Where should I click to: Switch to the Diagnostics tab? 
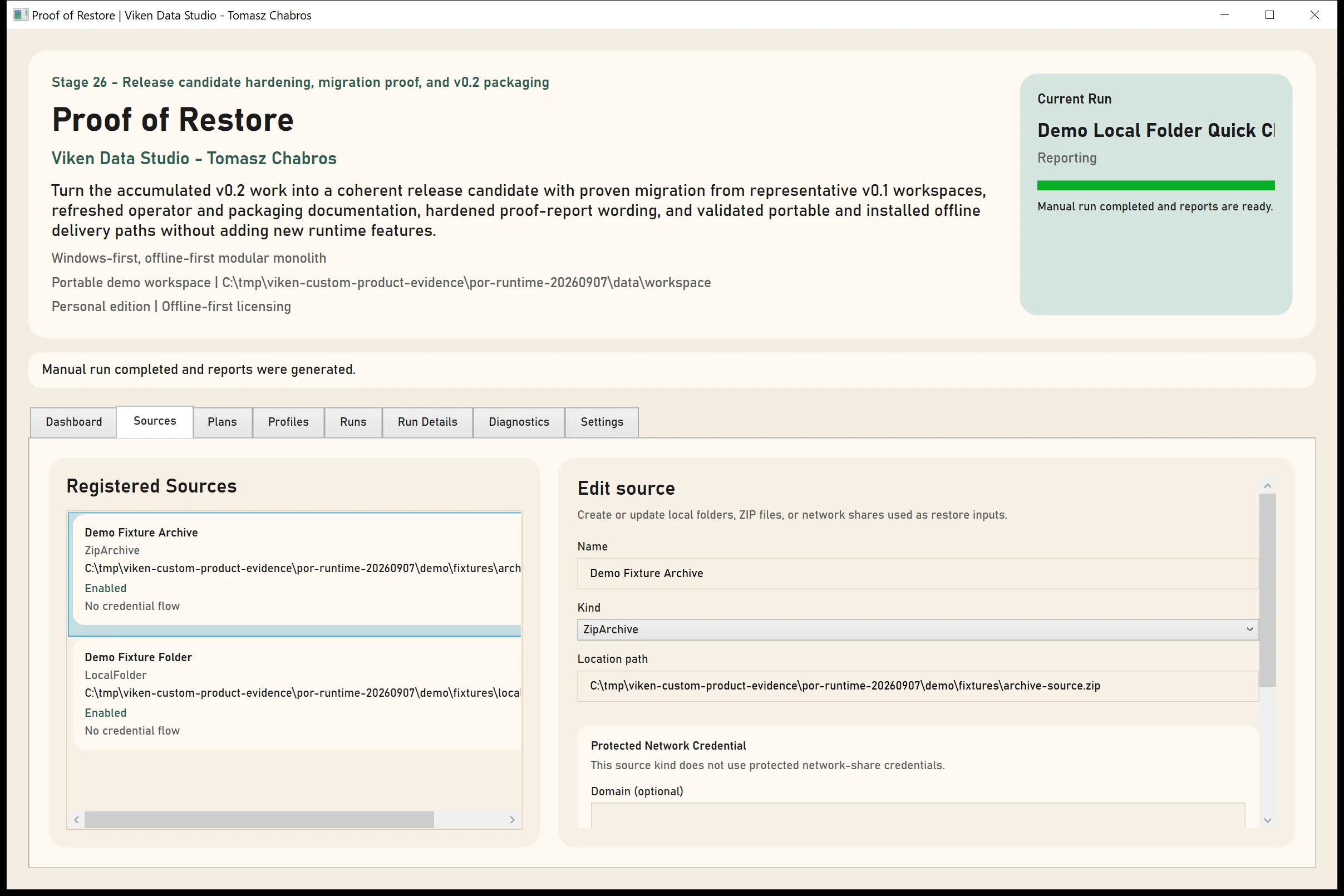pos(519,422)
